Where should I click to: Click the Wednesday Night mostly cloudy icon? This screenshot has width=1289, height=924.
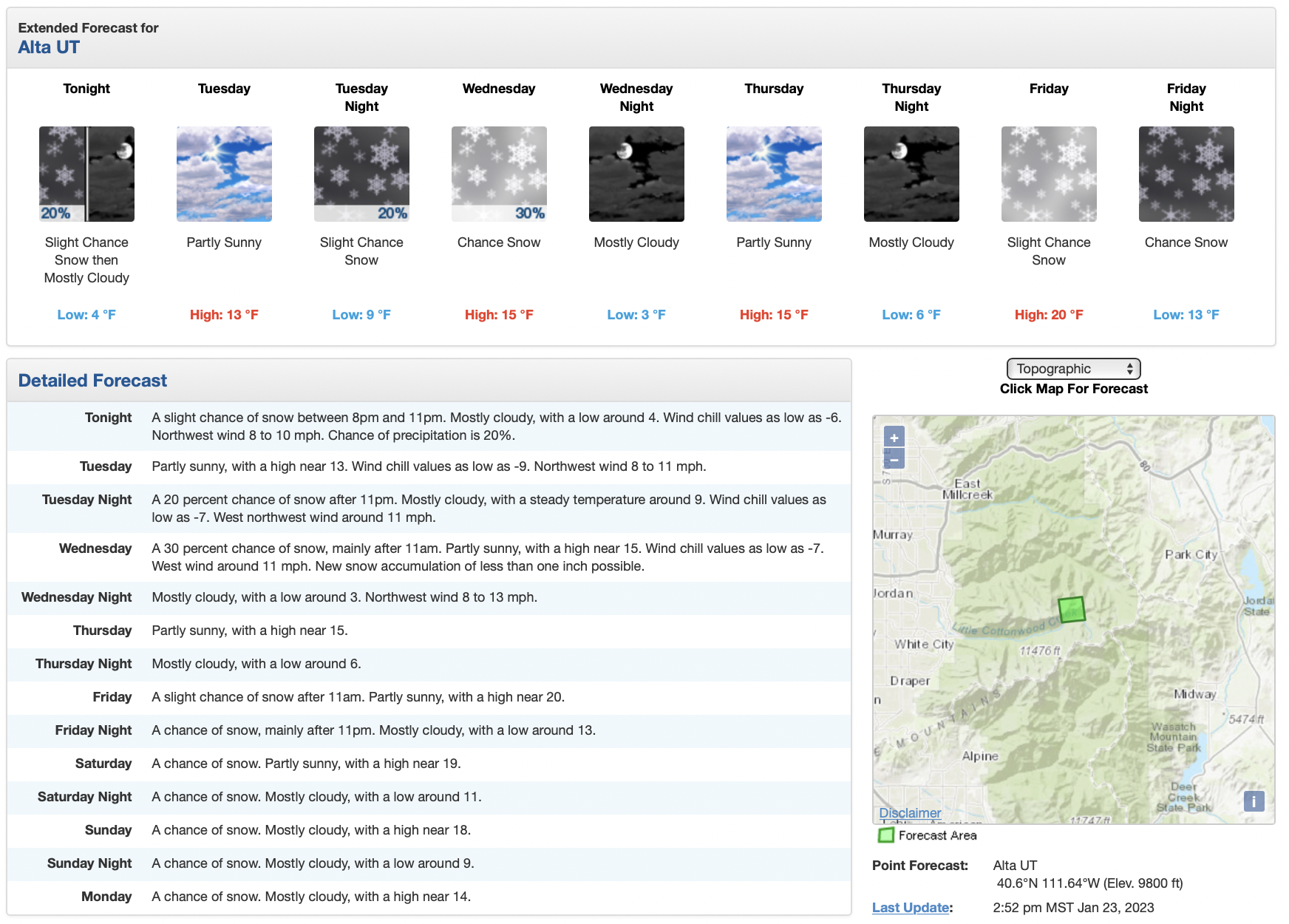pyautogui.click(x=636, y=174)
